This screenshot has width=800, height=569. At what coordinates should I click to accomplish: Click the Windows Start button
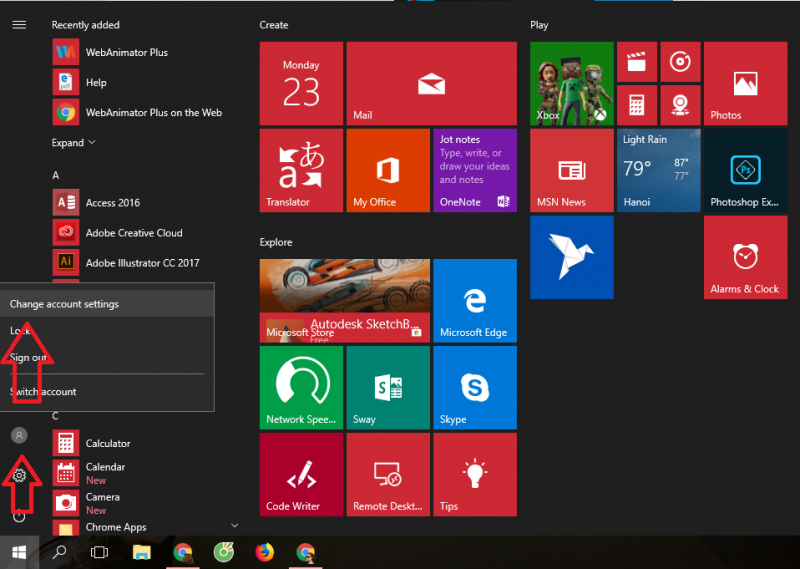pyautogui.click(x=19, y=552)
